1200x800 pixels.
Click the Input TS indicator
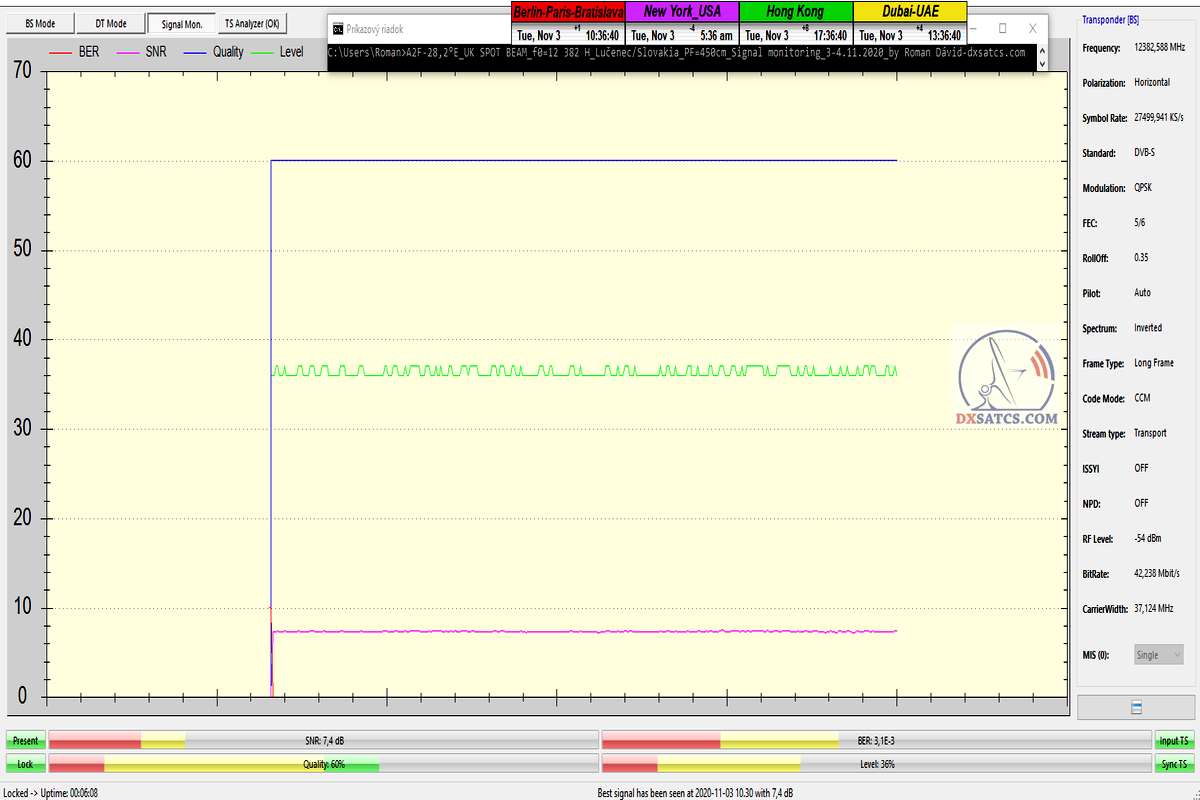point(1173,741)
